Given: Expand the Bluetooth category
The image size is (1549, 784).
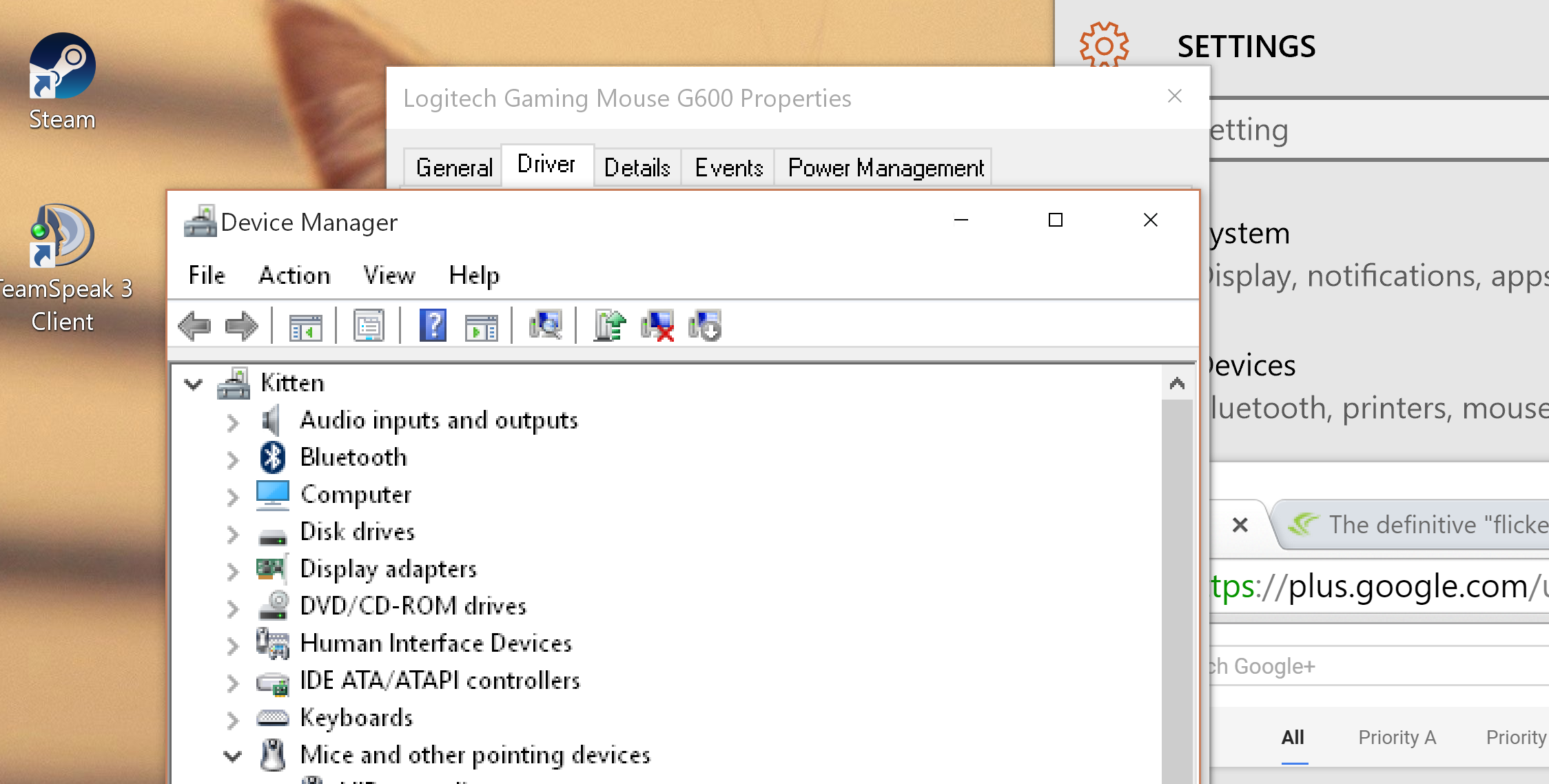Looking at the screenshot, I should 233,460.
